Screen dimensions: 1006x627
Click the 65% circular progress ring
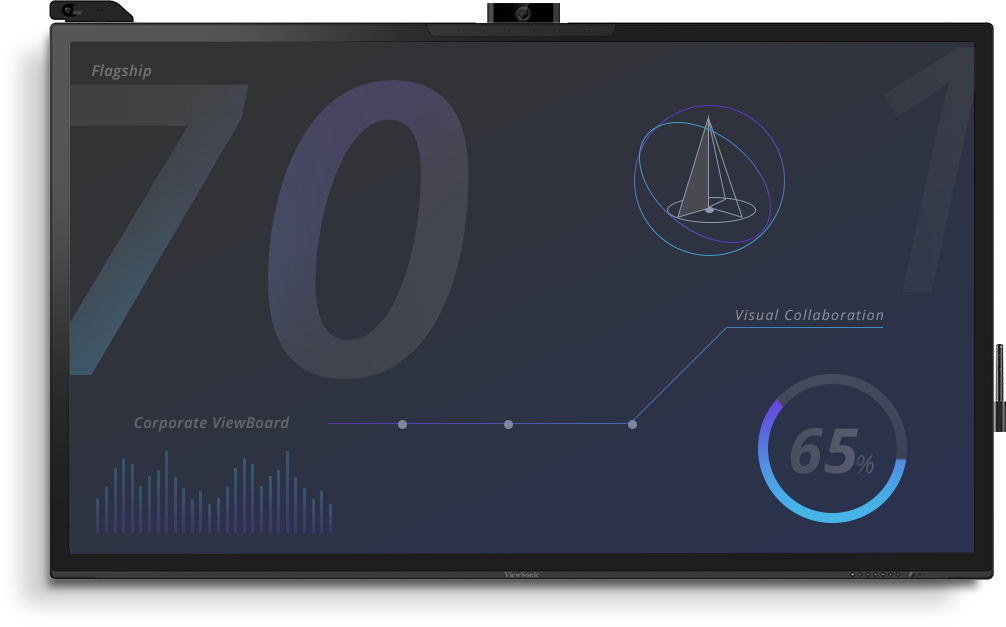831,449
